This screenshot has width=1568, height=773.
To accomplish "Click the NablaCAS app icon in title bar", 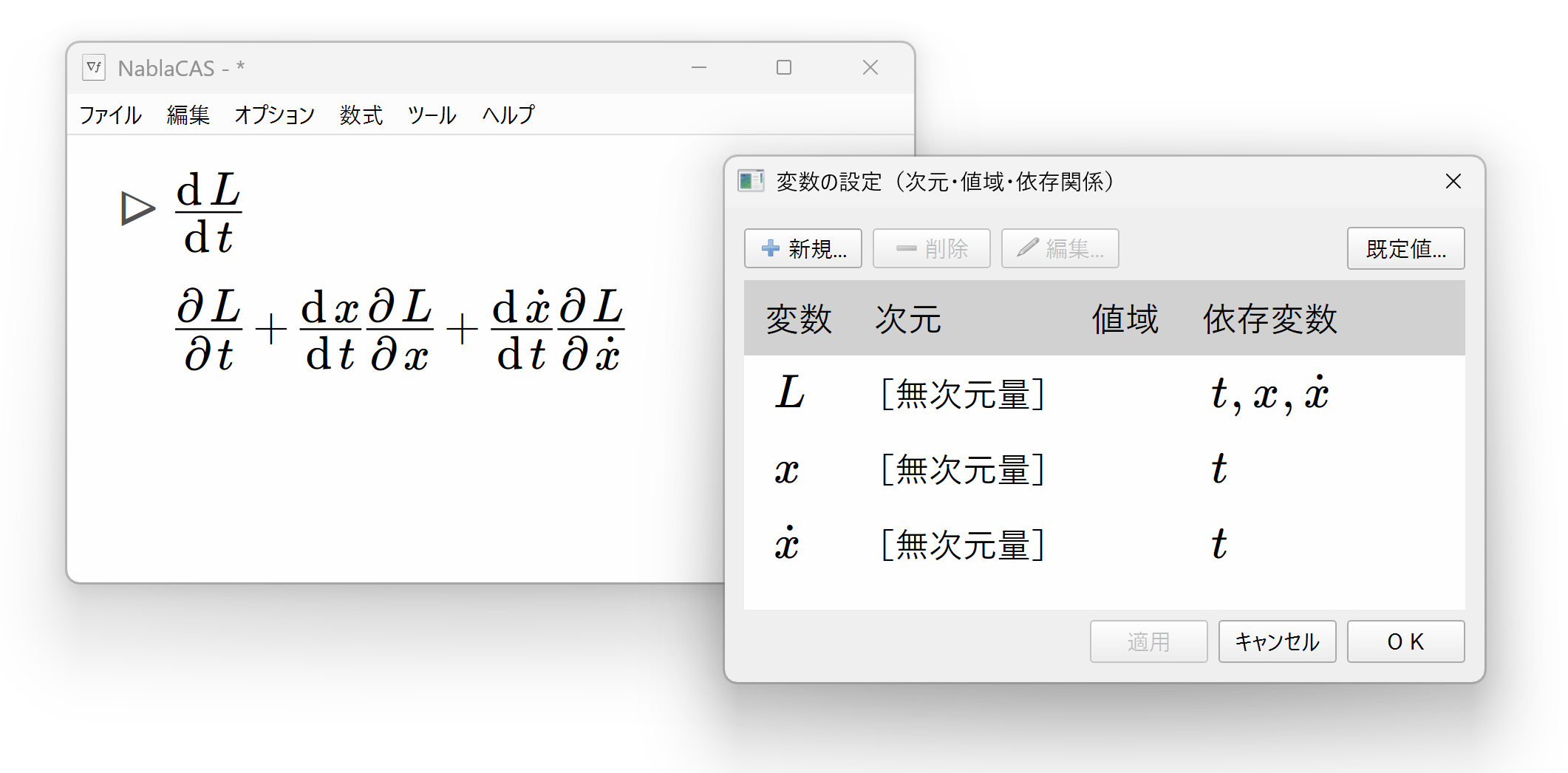I will [94, 67].
